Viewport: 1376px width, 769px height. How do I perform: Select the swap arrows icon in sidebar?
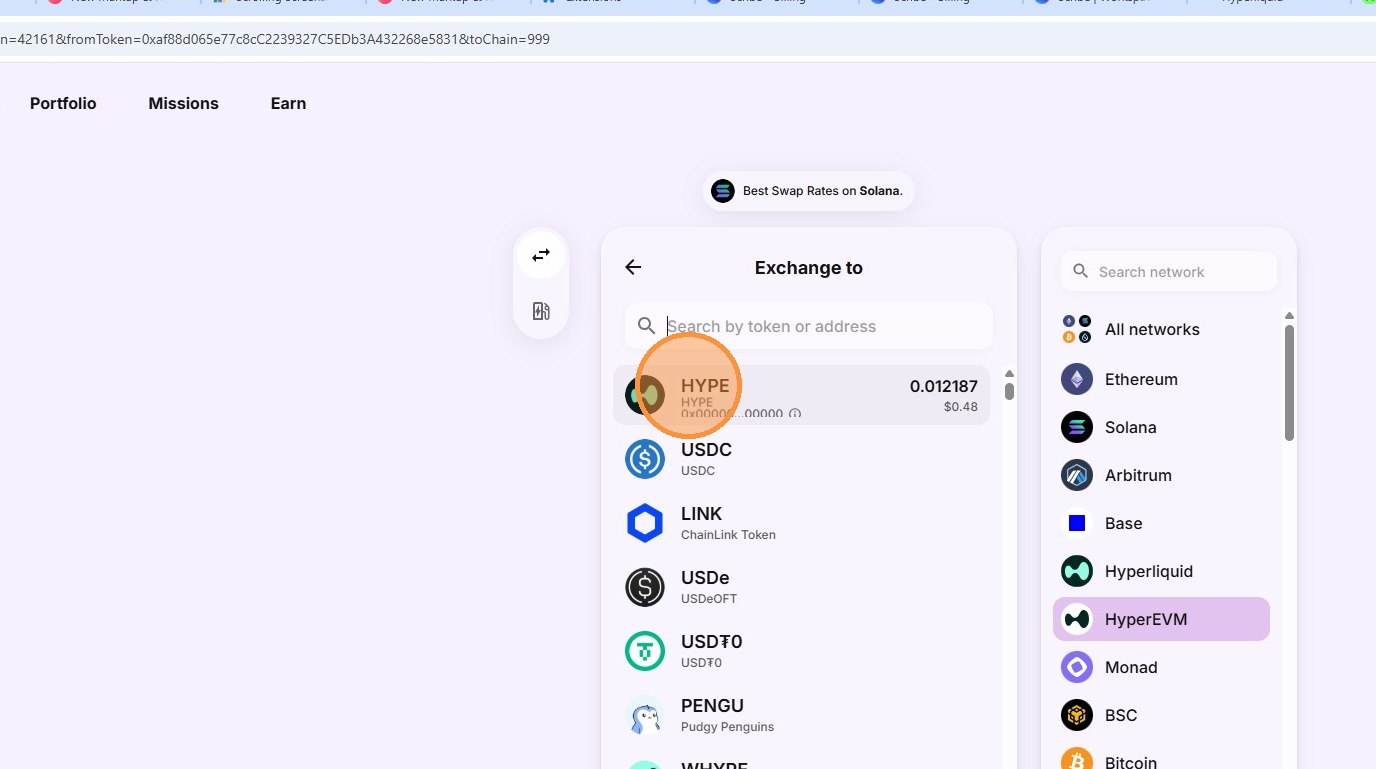tap(541, 256)
